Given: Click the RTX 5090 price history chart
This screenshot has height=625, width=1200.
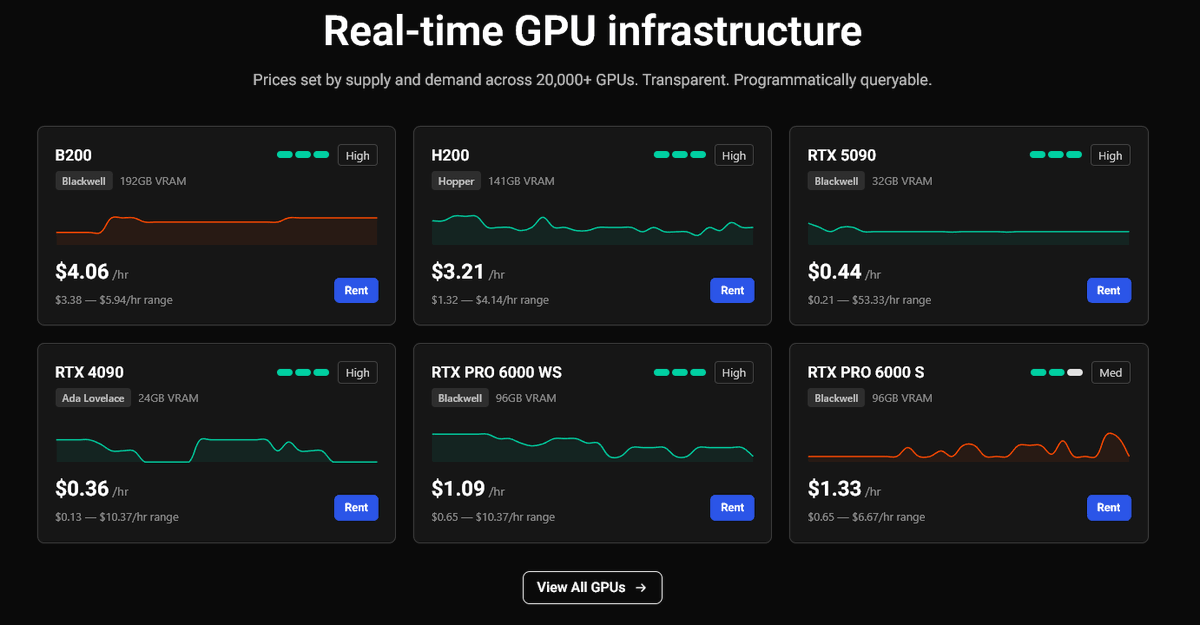Looking at the screenshot, I should coord(969,231).
